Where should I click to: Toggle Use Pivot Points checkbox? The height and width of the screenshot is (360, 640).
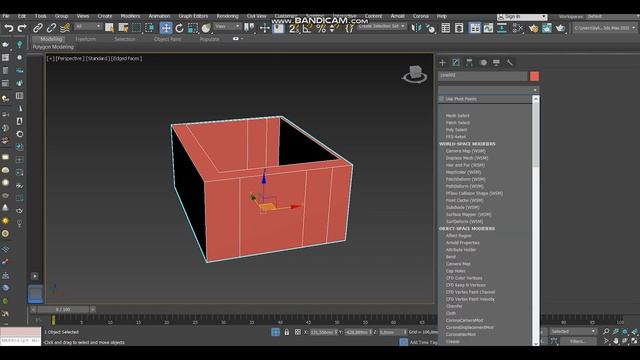click(441, 99)
